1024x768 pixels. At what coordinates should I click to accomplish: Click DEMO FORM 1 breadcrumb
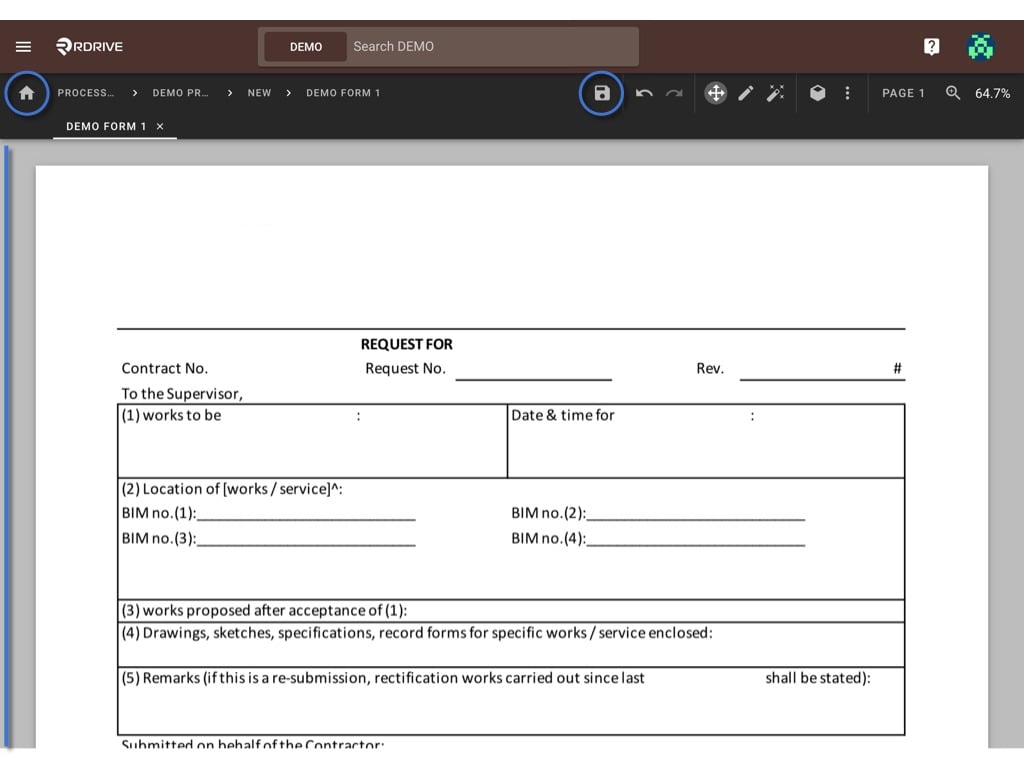(343, 93)
